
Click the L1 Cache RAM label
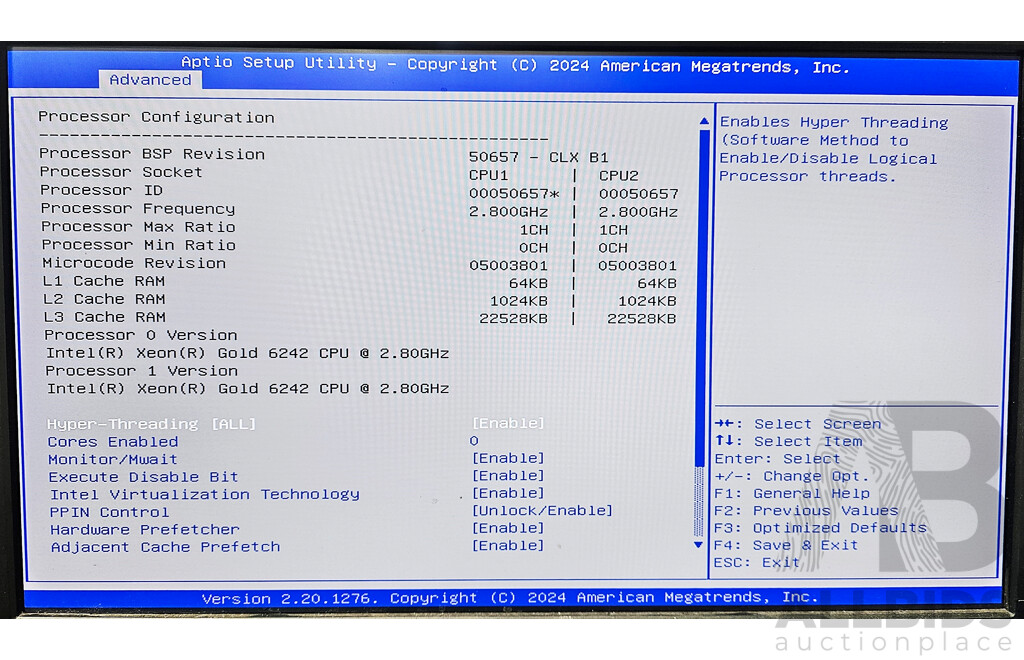pos(103,281)
